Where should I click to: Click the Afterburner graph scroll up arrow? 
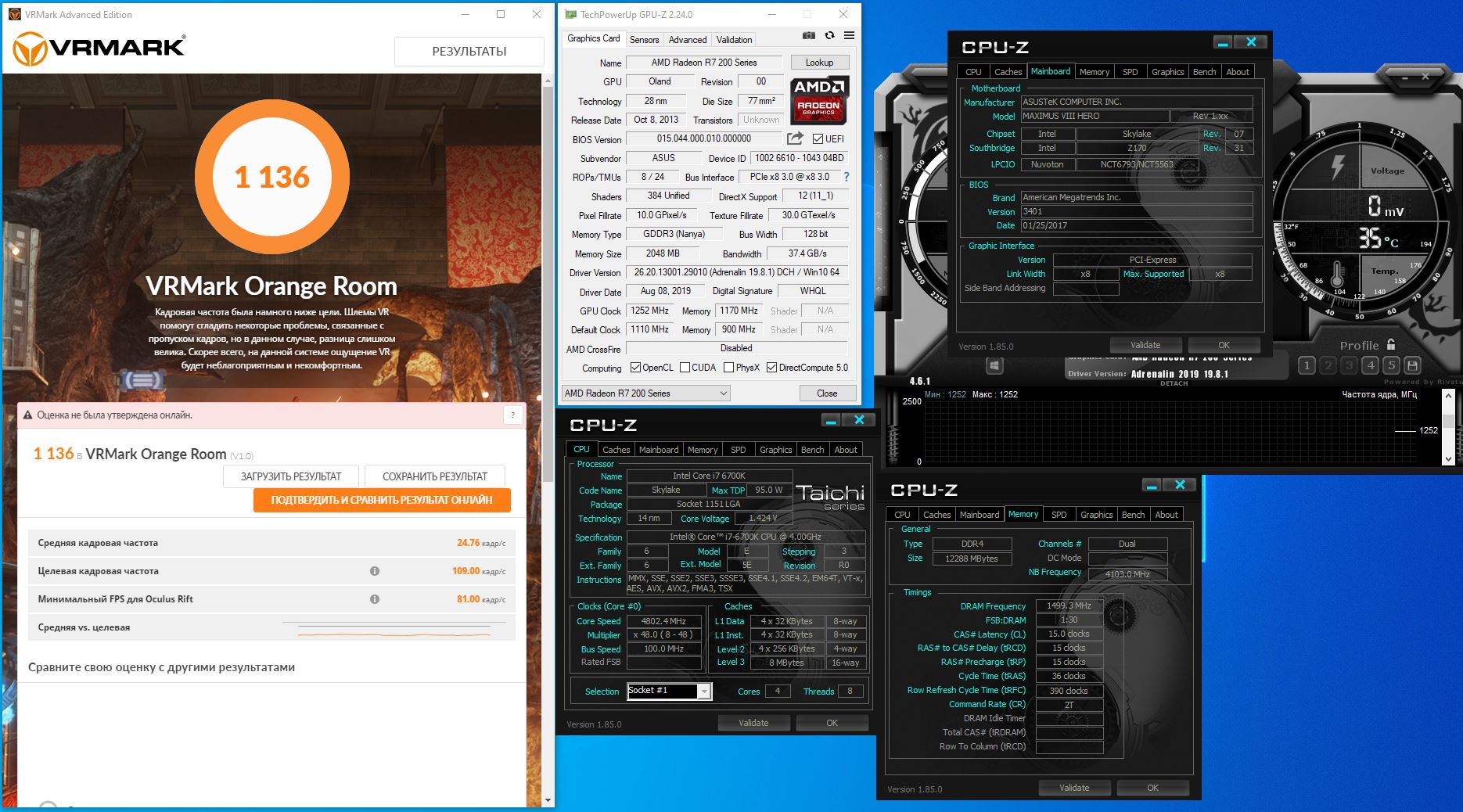tap(1448, 396)
